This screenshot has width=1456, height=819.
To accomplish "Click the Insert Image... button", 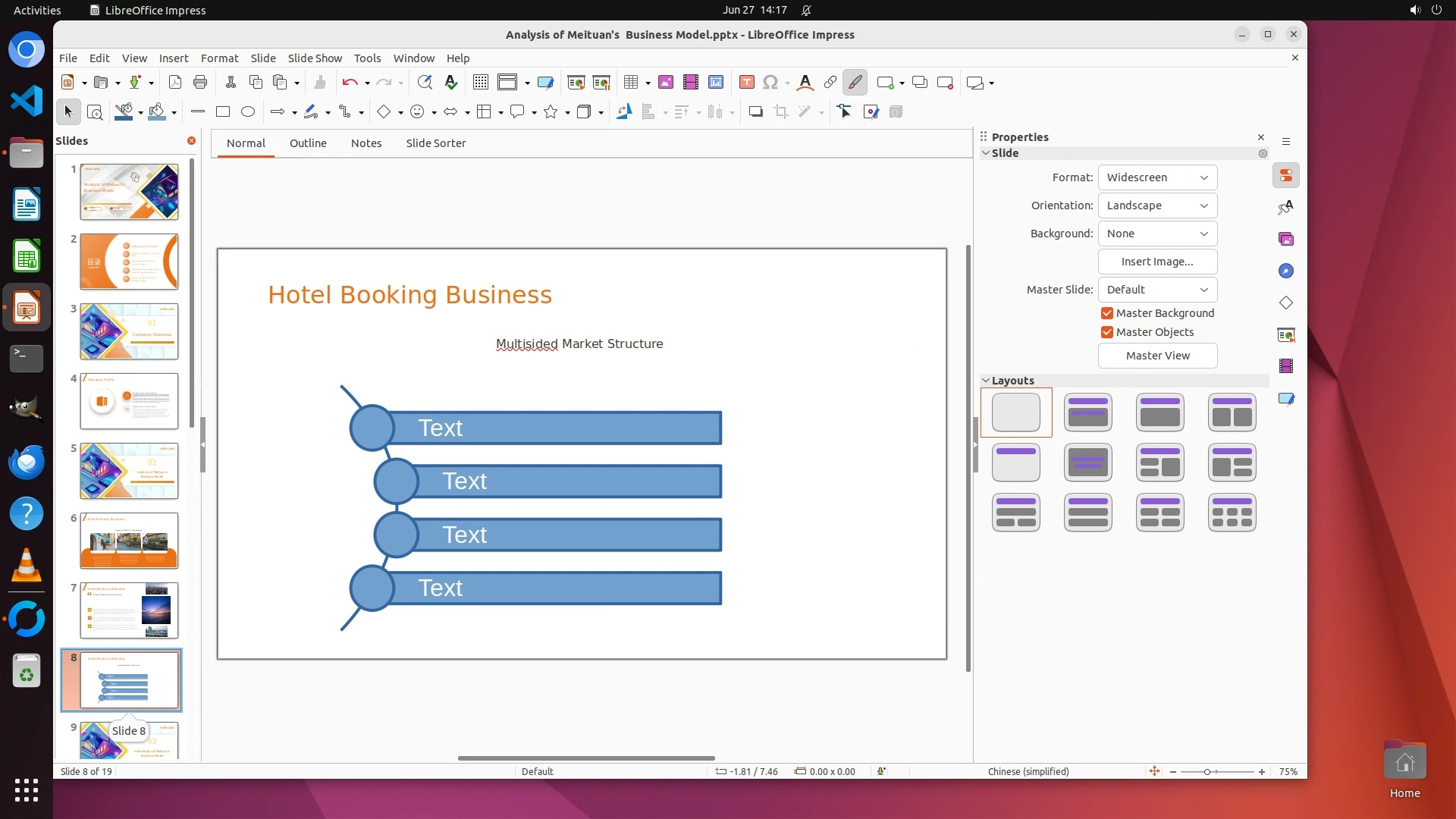I will coord(1157,262).
